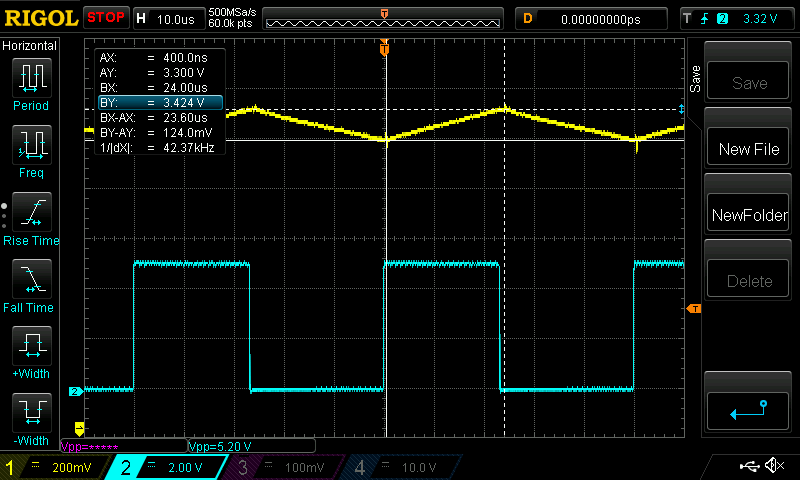800x480 pixels.
Task: Choose the Fall Time measurement icon
Action: 30,280
